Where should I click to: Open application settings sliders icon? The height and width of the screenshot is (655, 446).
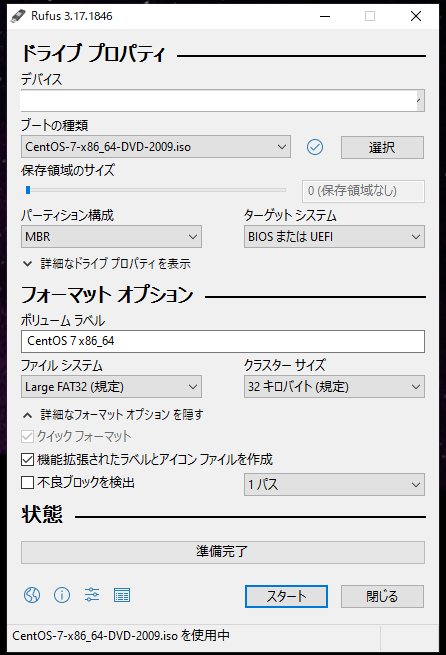click(92, 594)
